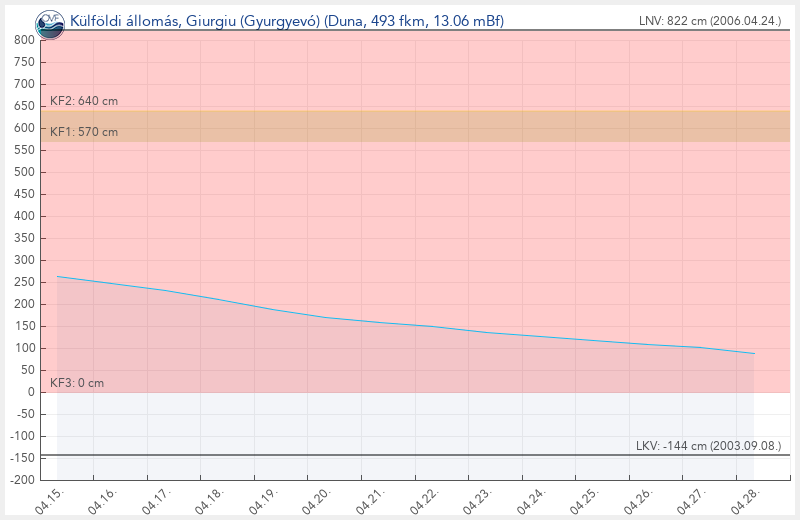Click the wave logo icon beside the title
The image size is (800, 520).
tap(50, 20)
